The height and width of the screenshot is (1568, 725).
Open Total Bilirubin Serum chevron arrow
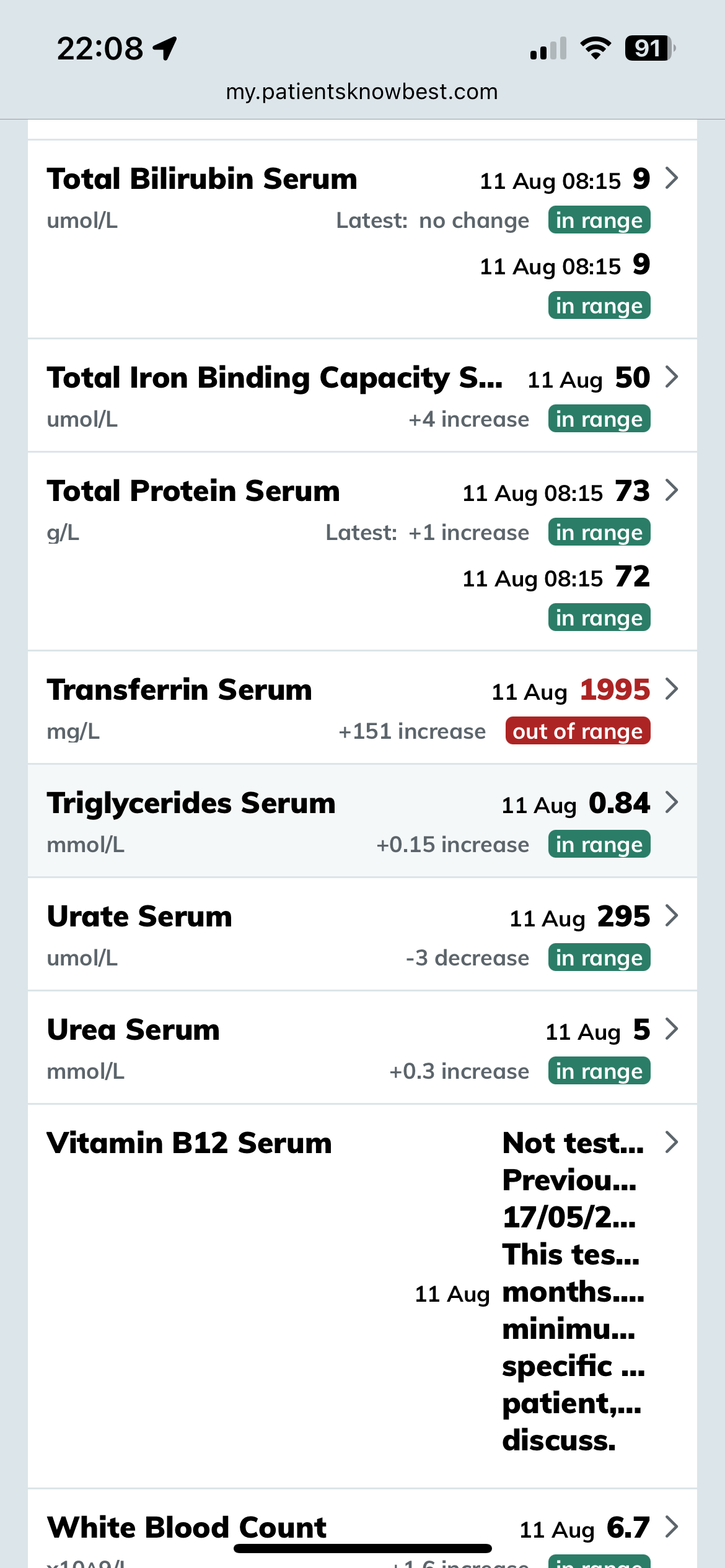[x=672, y=178]
